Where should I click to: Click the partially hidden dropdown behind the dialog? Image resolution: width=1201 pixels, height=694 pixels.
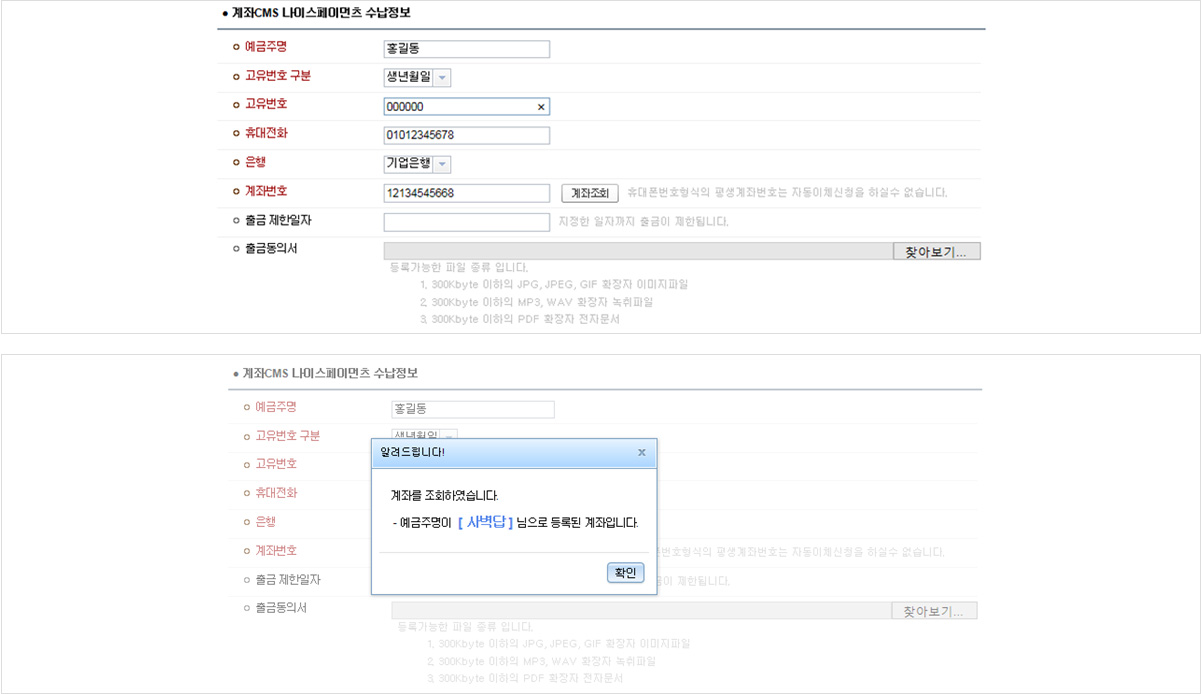[450, 435]
